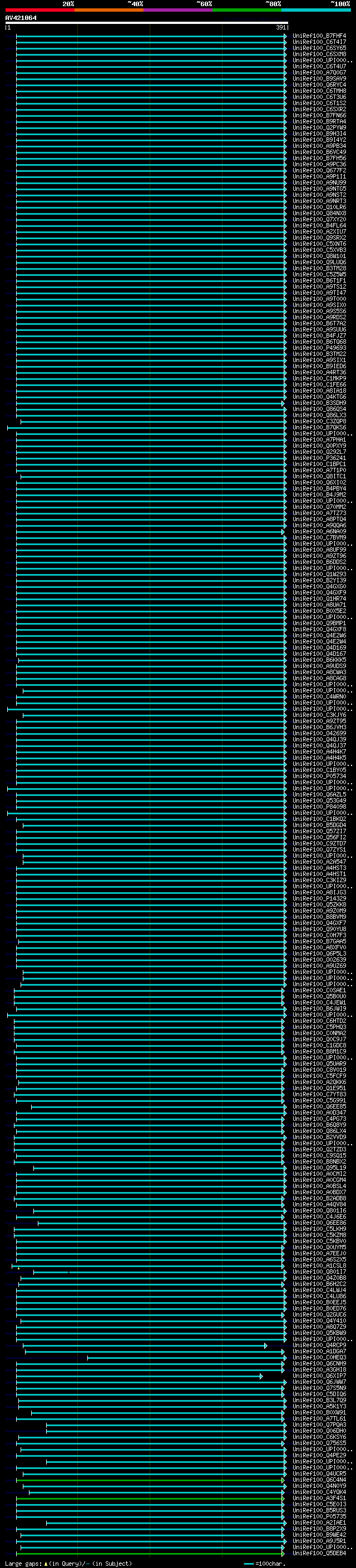Select hit label UniRef100_B7QKS6
The width and height of the screenshot is (356, 1568).
[x=319, y=427]
